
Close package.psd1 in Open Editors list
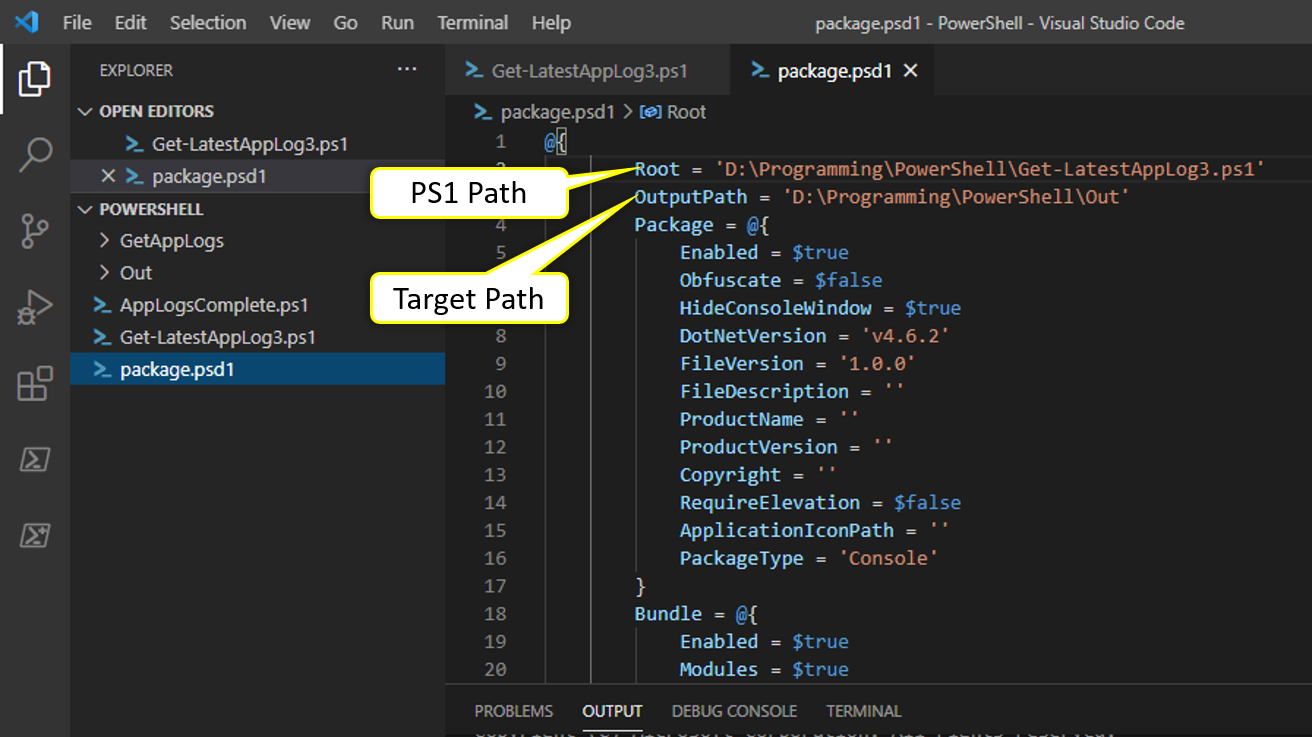coord(109,176)
